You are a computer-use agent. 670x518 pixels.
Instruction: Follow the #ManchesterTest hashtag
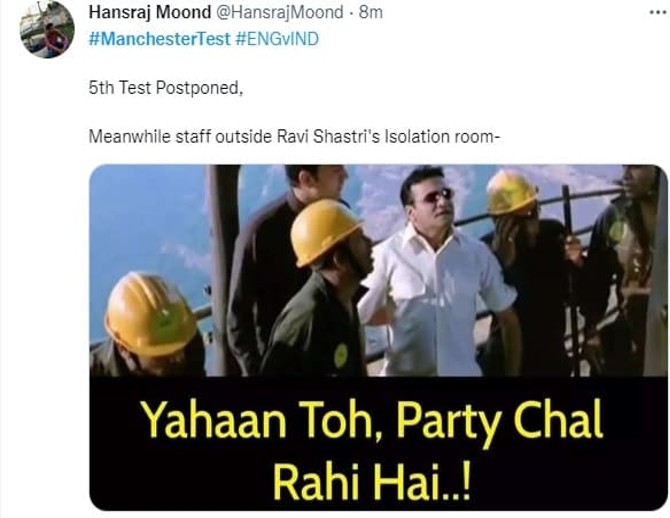tap(159, 39)
